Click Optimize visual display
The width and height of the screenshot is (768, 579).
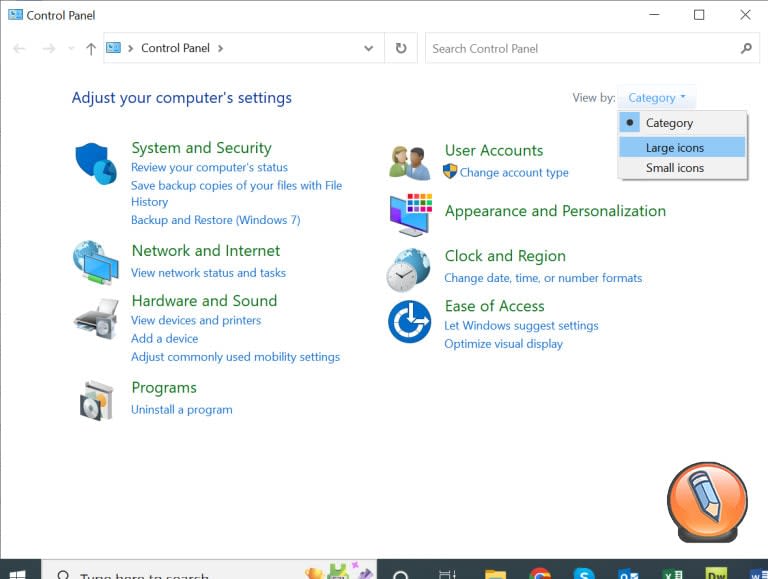[x=504, y=343]
